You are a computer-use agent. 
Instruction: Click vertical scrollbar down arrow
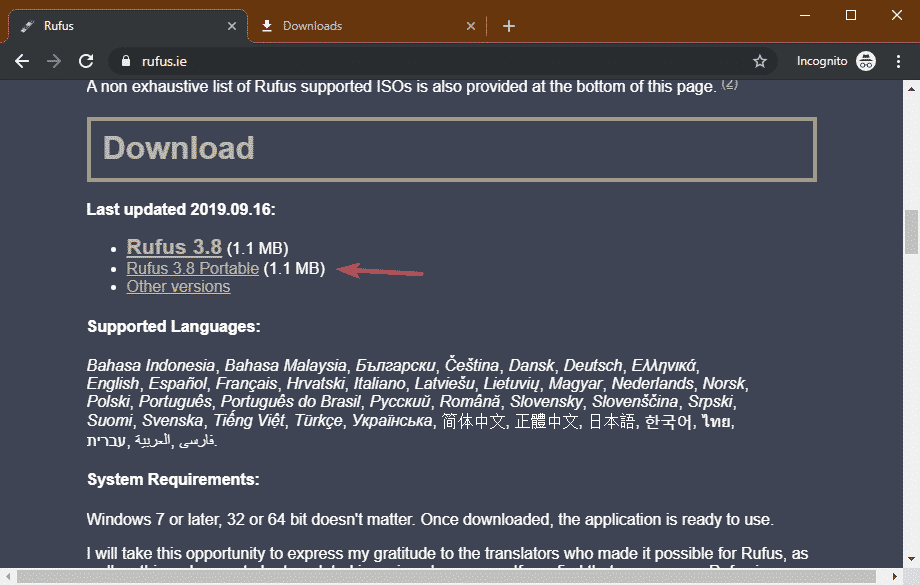(x=911, y=559)
